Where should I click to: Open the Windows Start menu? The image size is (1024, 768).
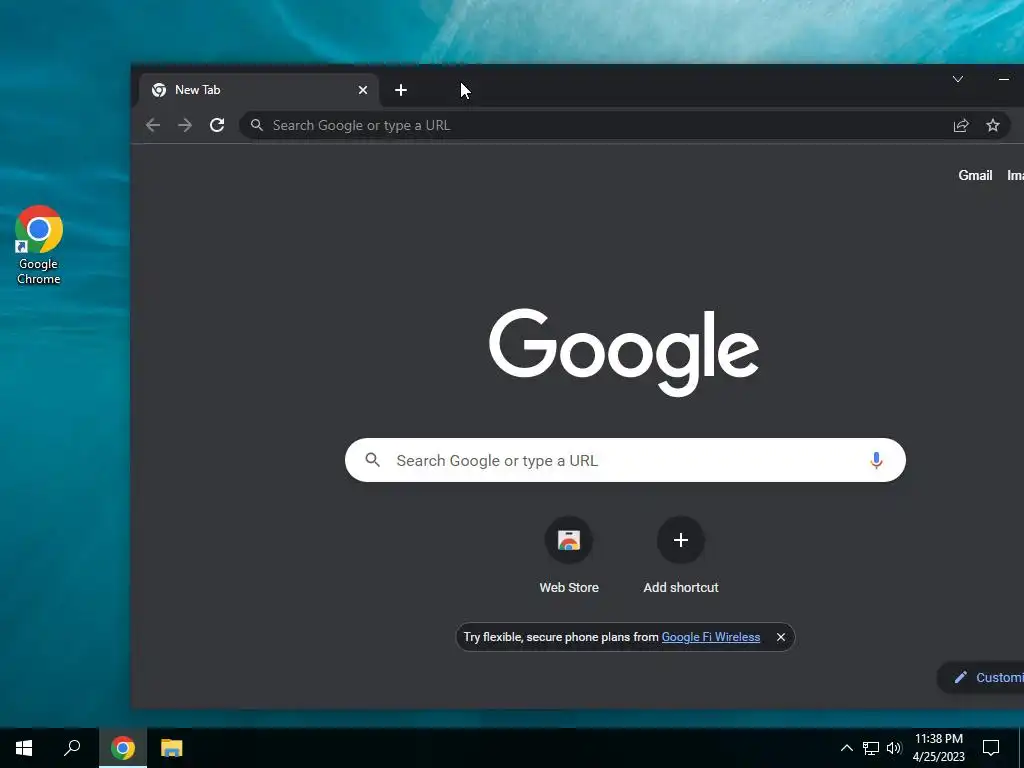[24, 748]
